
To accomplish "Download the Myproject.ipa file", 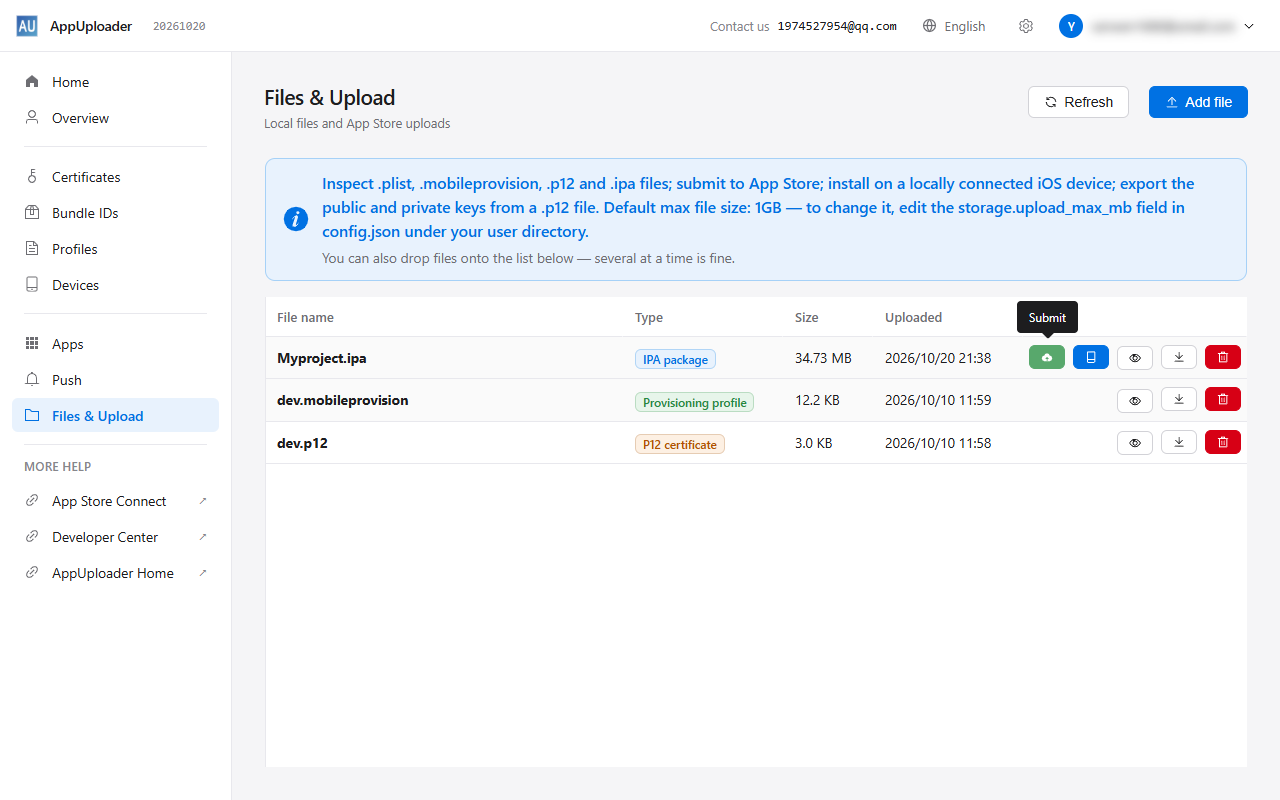I will click(x=1179, y=357).
